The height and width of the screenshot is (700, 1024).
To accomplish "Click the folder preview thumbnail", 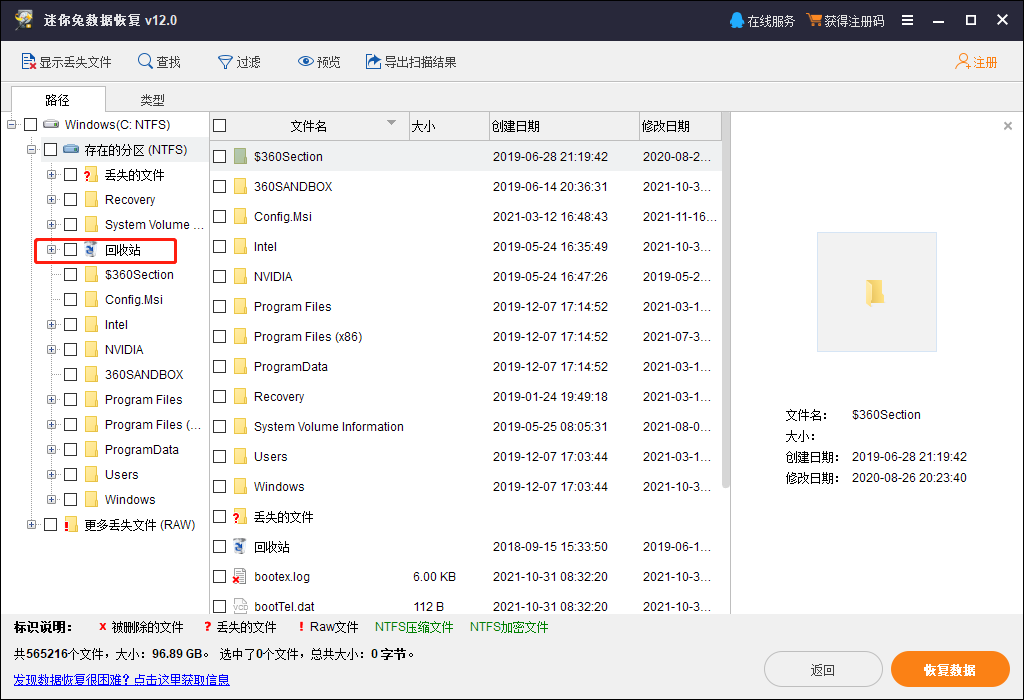I will 876,292.
